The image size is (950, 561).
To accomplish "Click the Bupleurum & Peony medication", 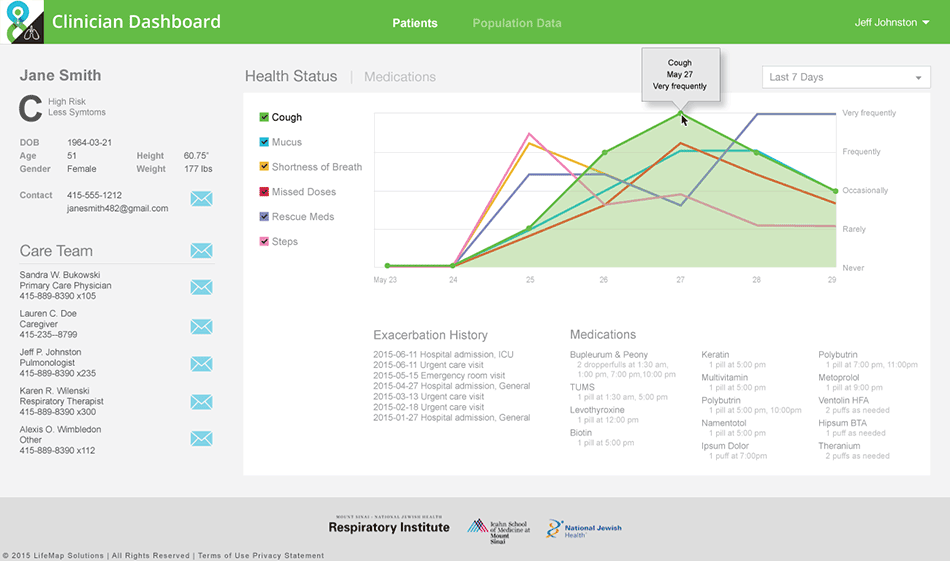I will [x=609, y=354].
